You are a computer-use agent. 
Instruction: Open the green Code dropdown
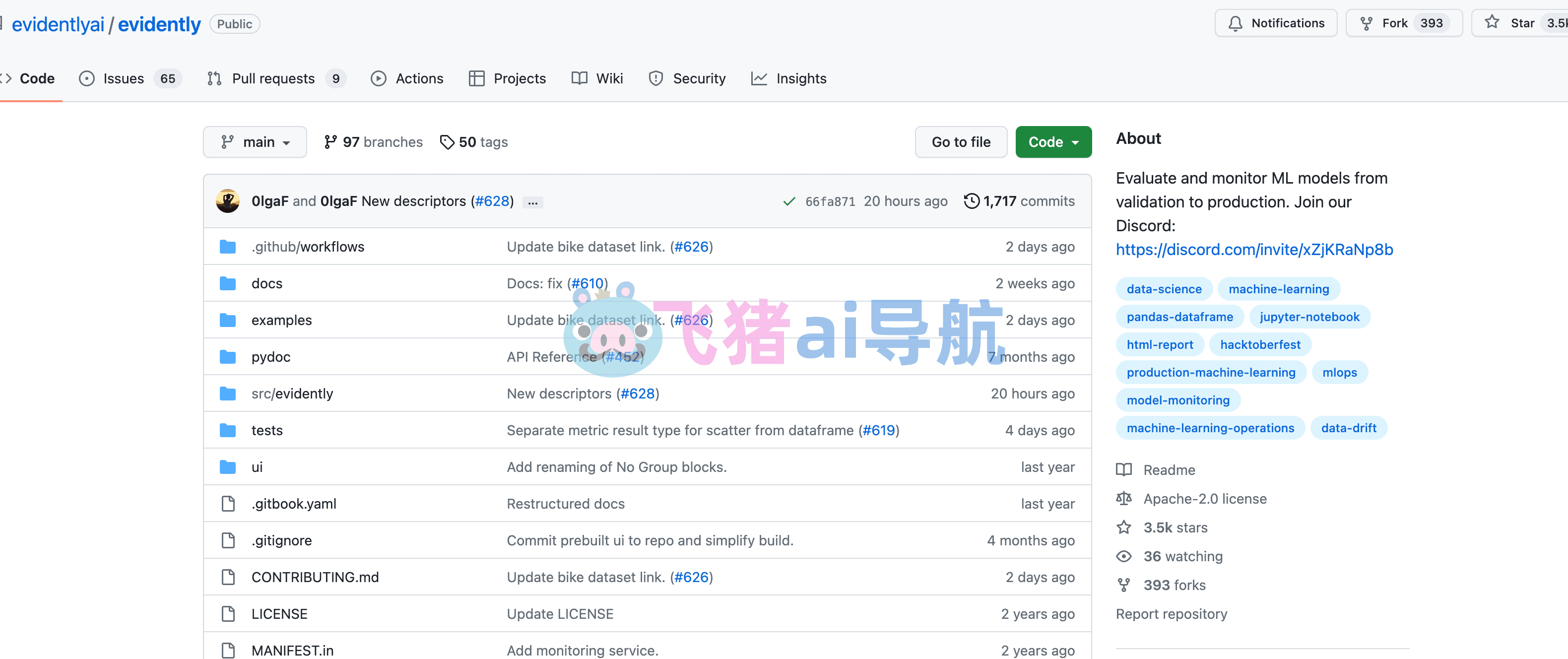[x=1053, y=142]
